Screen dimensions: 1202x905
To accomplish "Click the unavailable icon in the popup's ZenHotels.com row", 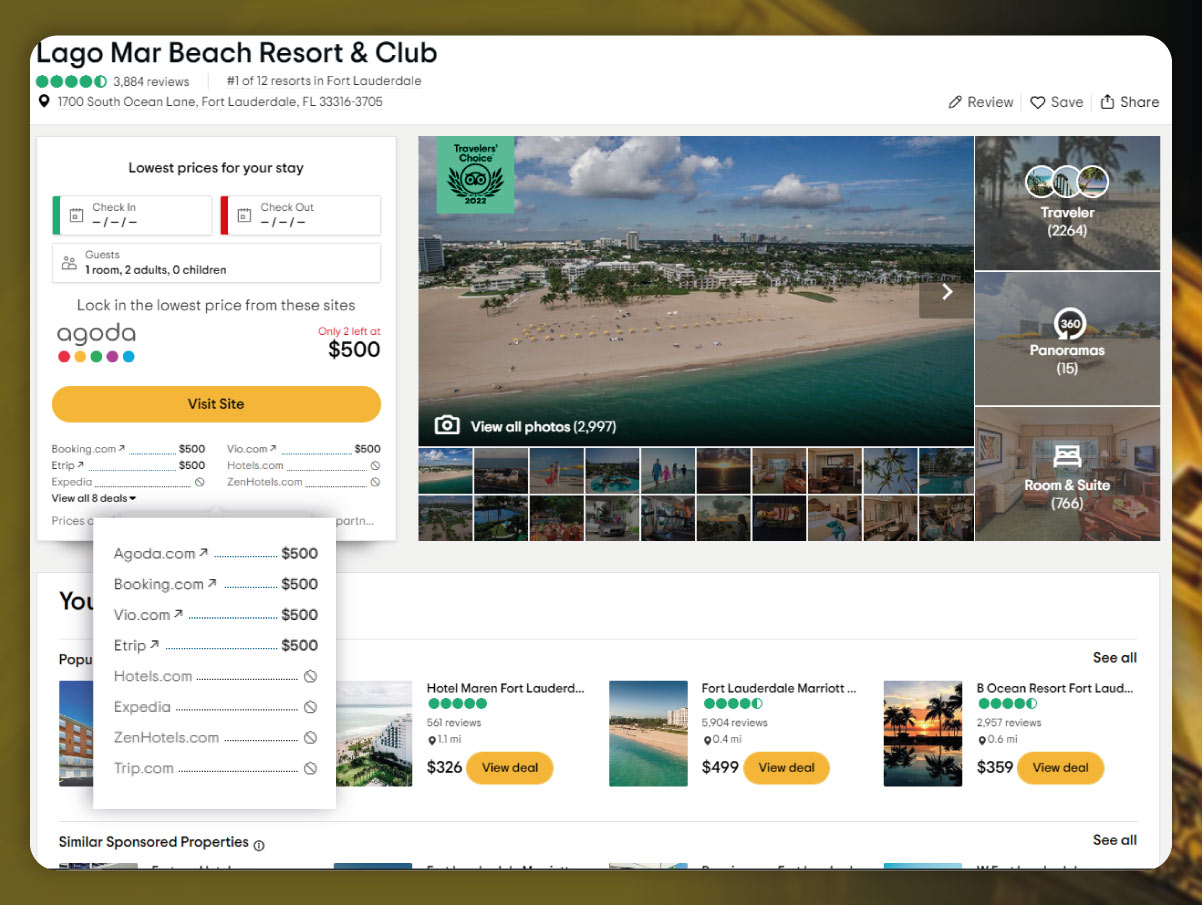I will point(310,737).
